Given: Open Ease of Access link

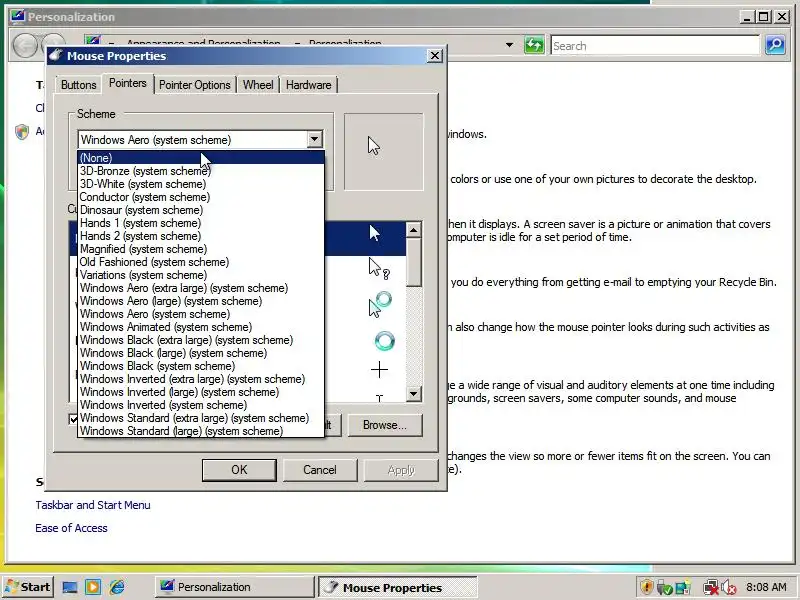Looking at the screenshot, I should [71, 528].
